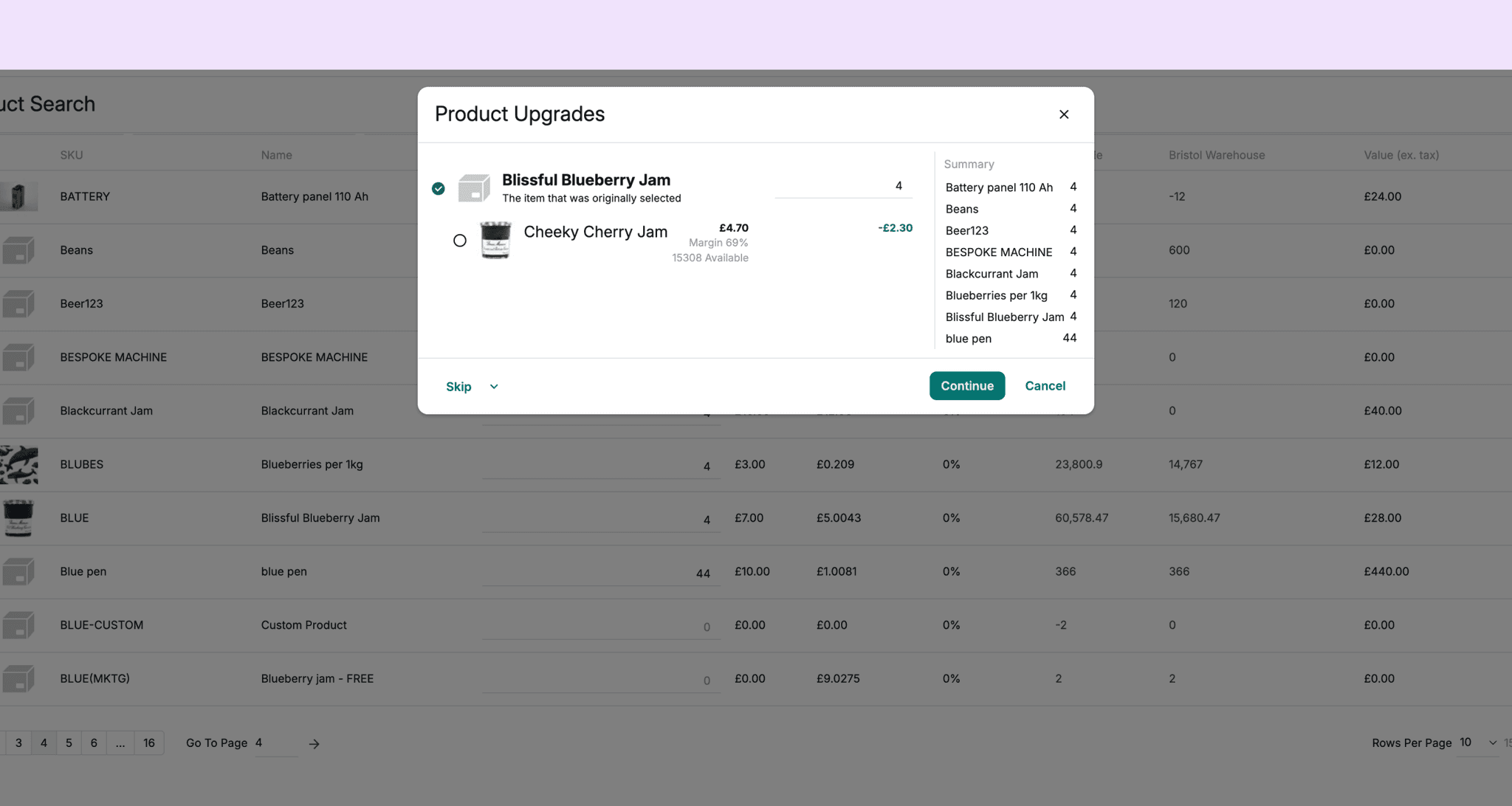Image resolution: width=1512 pixels, height=806 pixels.
Task: Click 'Beer123' in the Summary list
Action: point(966,230)
